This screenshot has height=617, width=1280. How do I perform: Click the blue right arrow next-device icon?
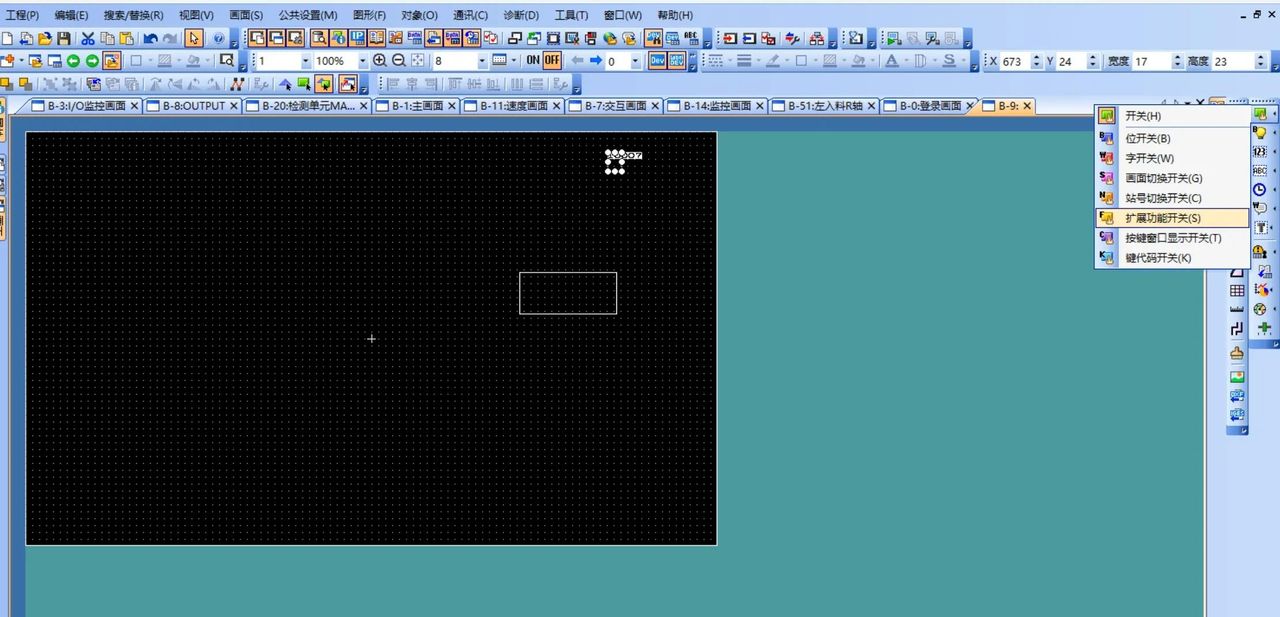(595, 61)
